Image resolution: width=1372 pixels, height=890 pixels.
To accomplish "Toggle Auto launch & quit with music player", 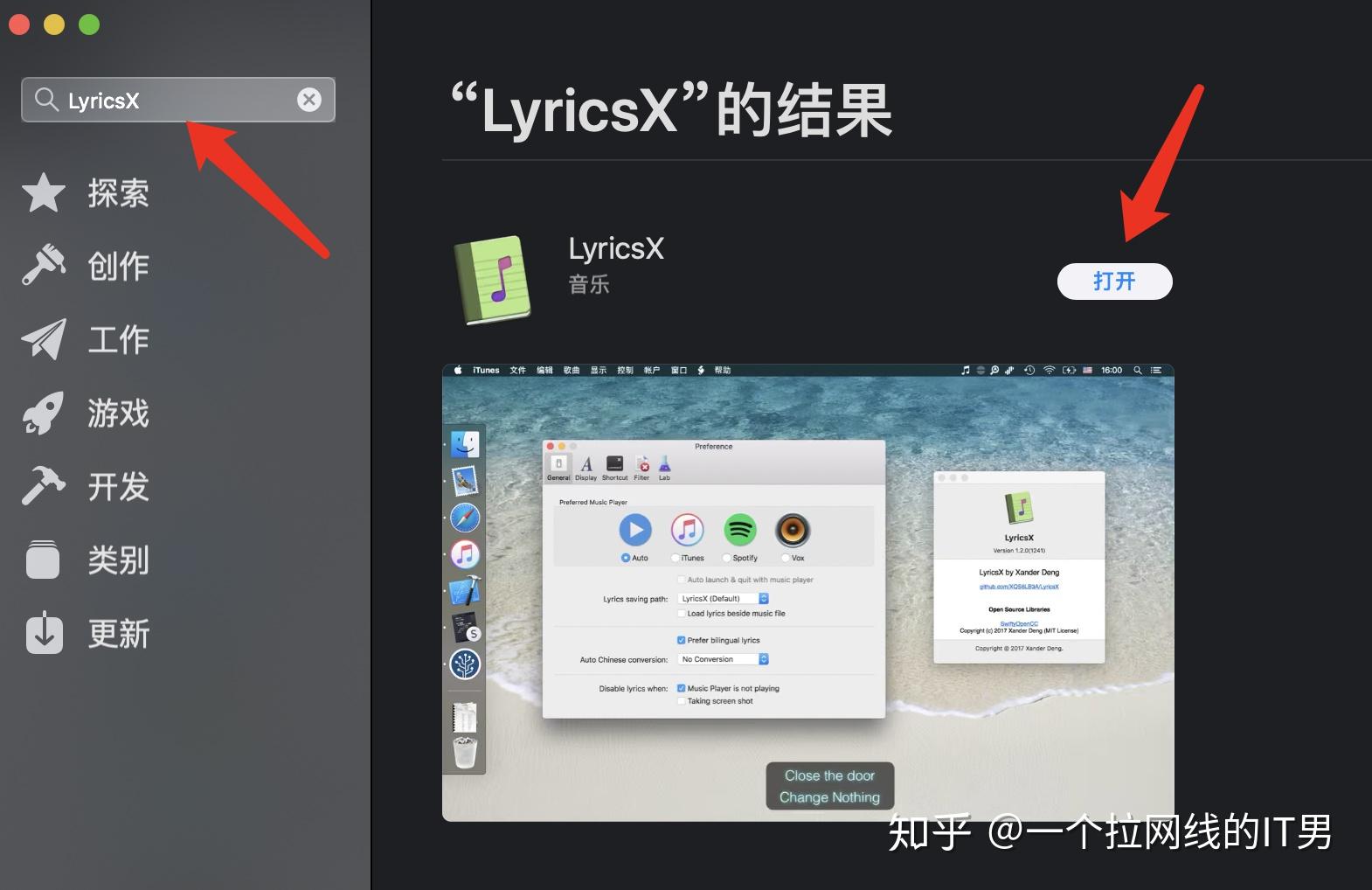I will pos(682,580).
